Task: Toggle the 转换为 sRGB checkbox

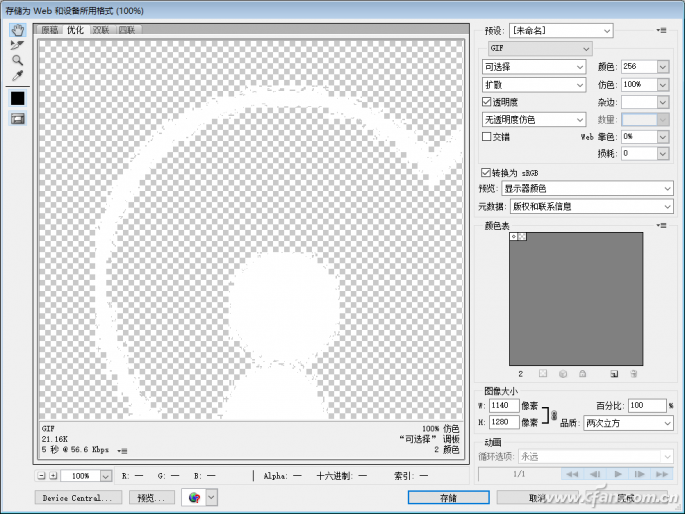Action: pyautogui.click(x=485, y=172)
